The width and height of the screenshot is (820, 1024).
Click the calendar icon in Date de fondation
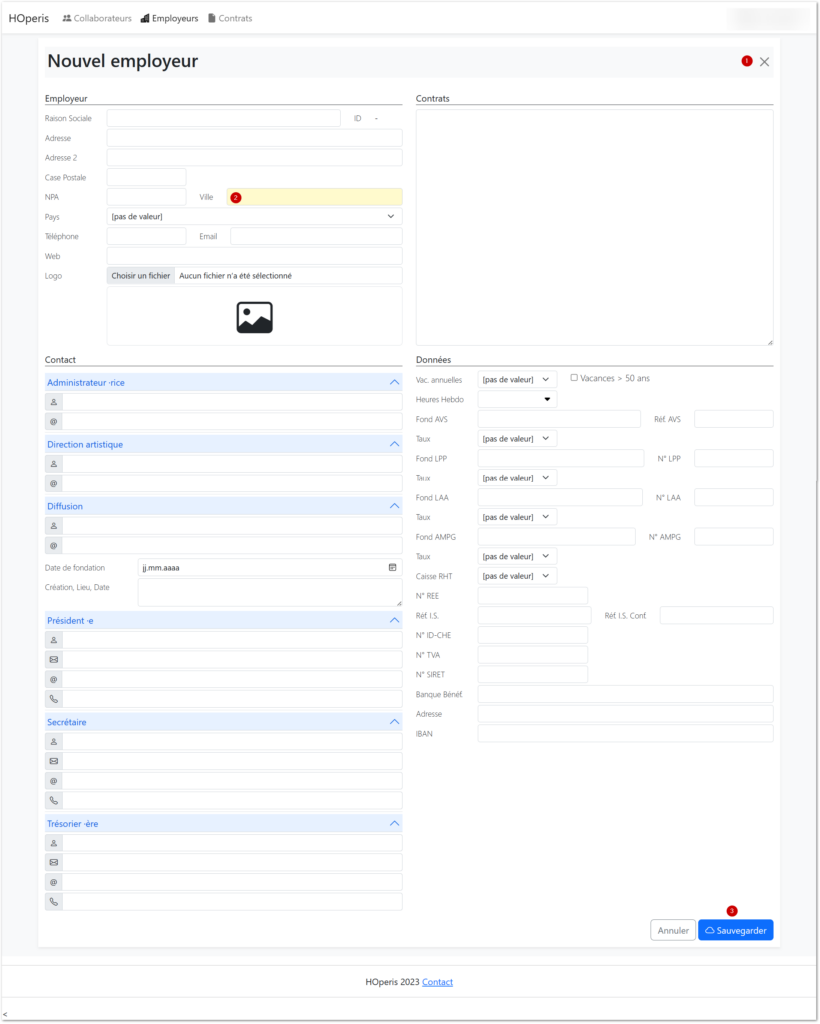pyautogui.click(x=392, y=567)
